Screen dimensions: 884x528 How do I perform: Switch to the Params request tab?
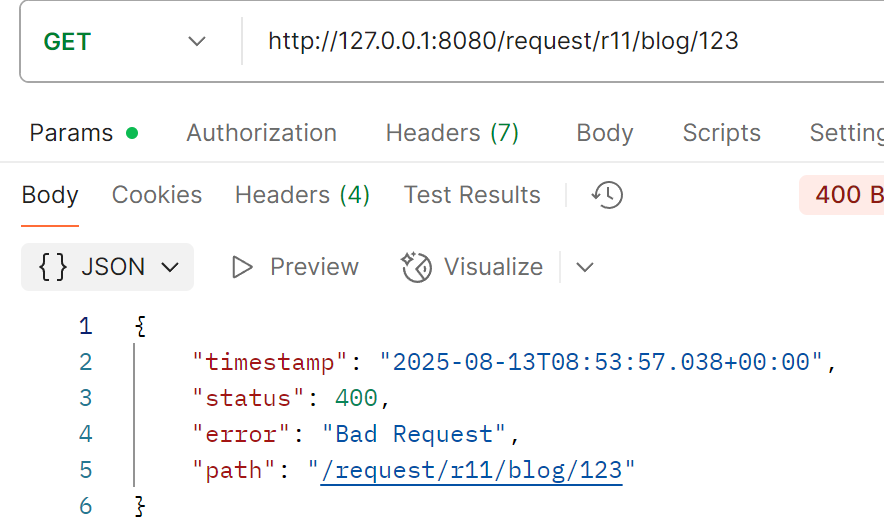pyautogui.click(x=84, y=133)
